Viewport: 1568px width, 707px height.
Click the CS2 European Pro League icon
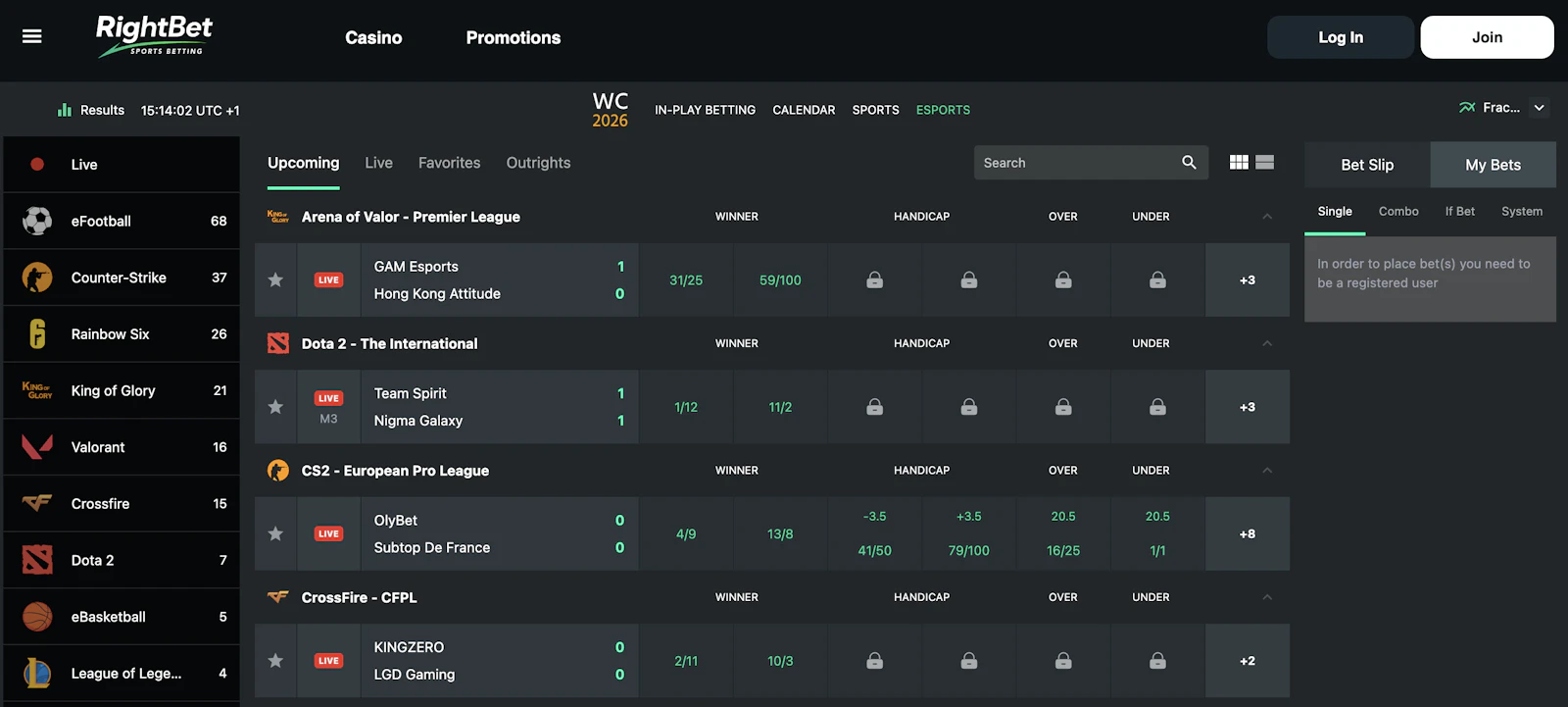coord(278,471)
